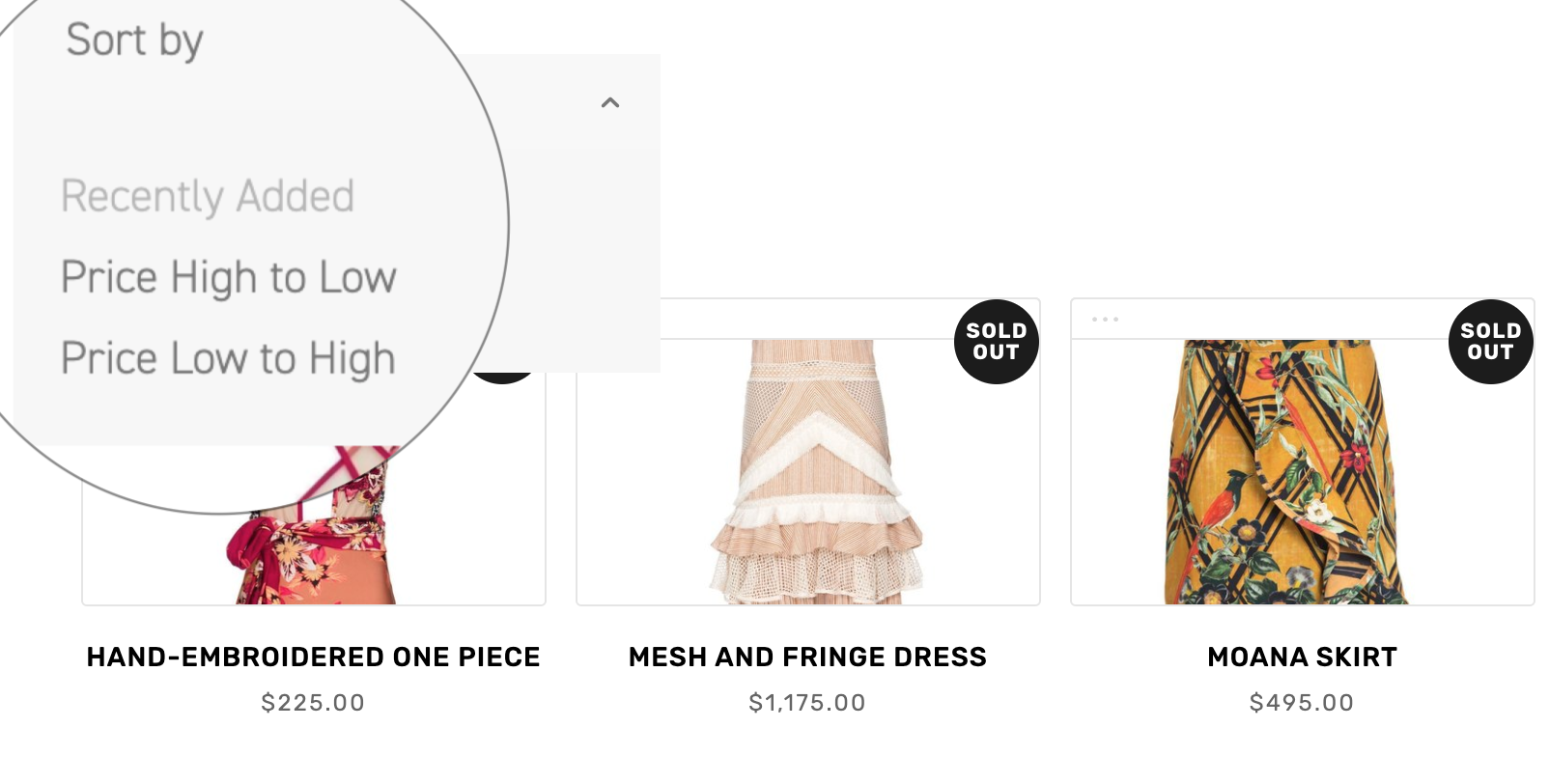Sort products by Price Low to High
The image size is (1549, 784).
coord(228,358)
